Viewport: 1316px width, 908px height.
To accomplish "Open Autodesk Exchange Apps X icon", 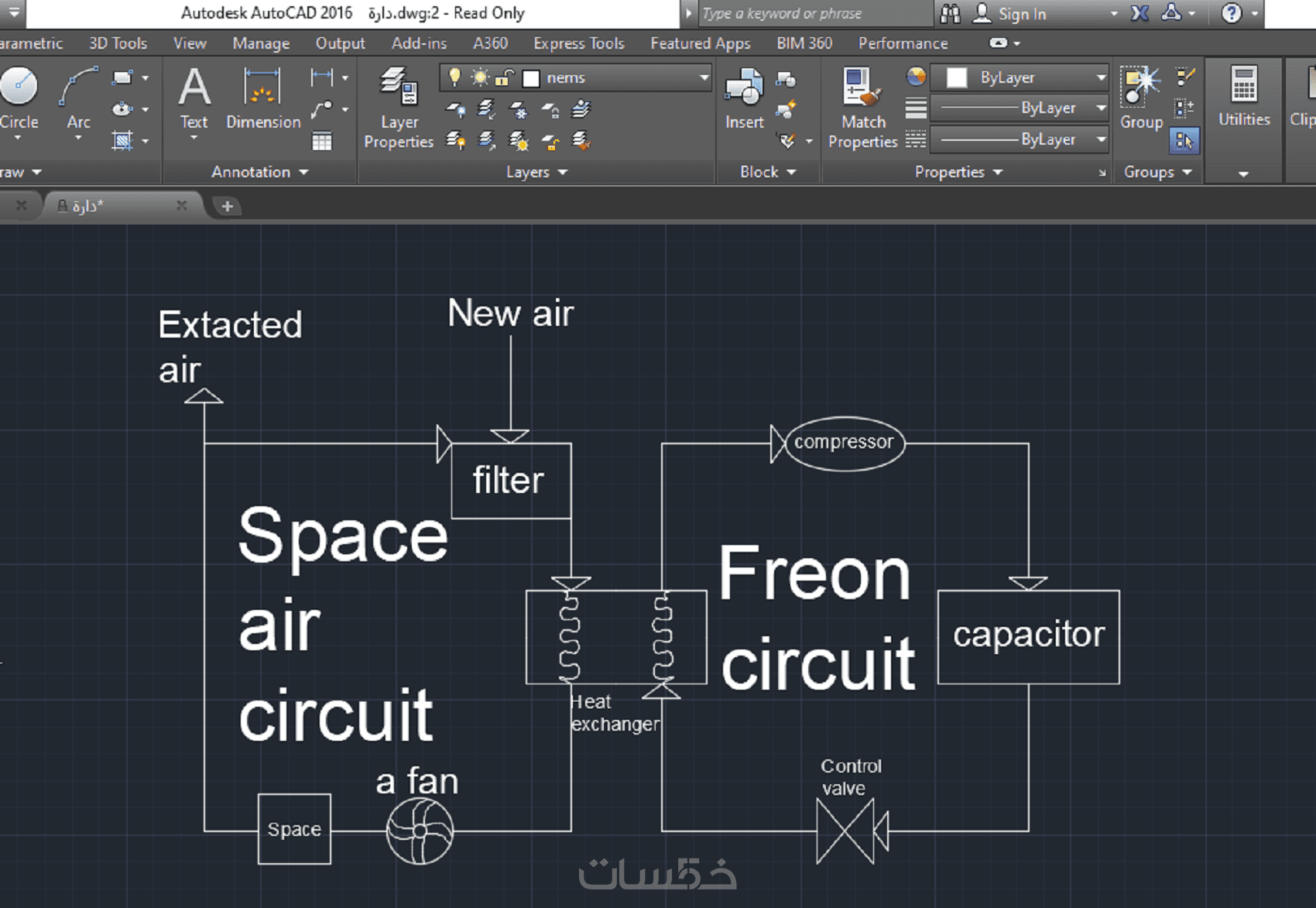I will pos(1140,13).
